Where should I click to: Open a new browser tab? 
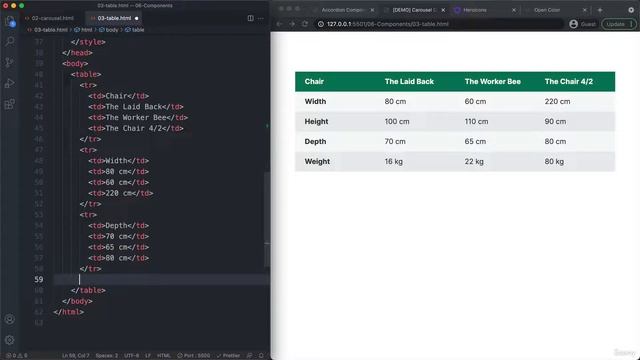point(600,10)
